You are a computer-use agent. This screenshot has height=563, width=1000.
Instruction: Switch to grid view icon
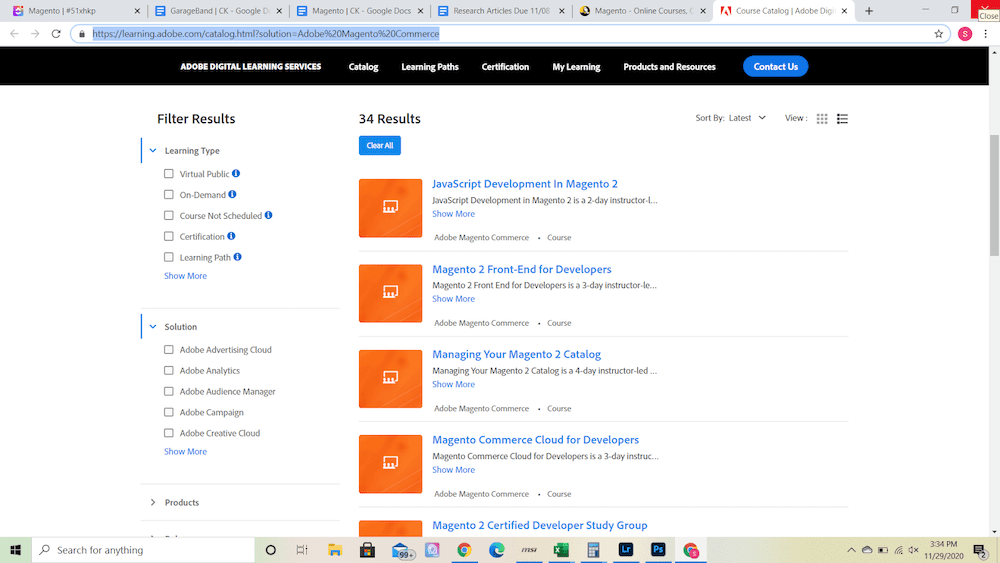822,119
